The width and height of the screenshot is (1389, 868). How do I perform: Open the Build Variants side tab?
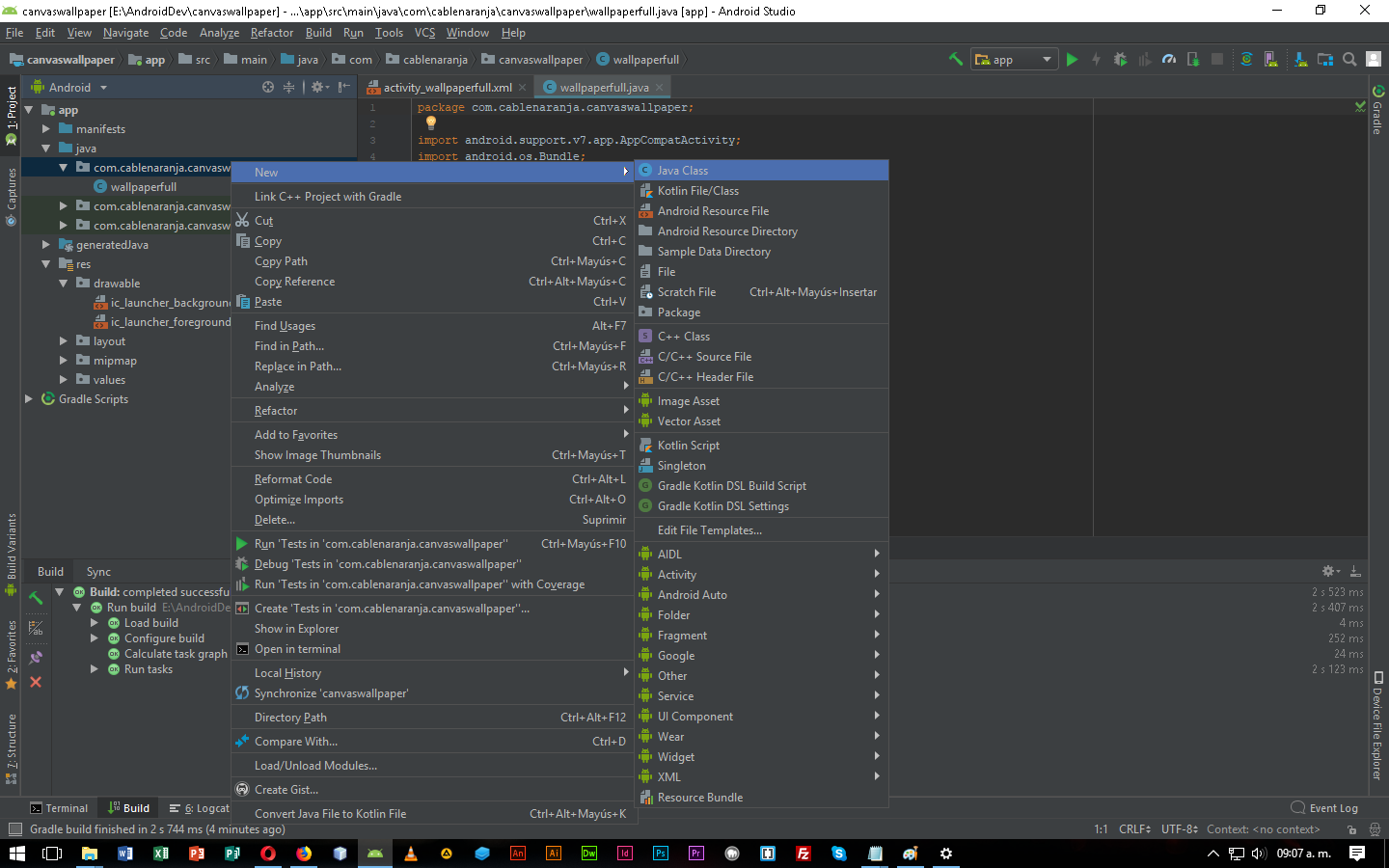point(12,555)
